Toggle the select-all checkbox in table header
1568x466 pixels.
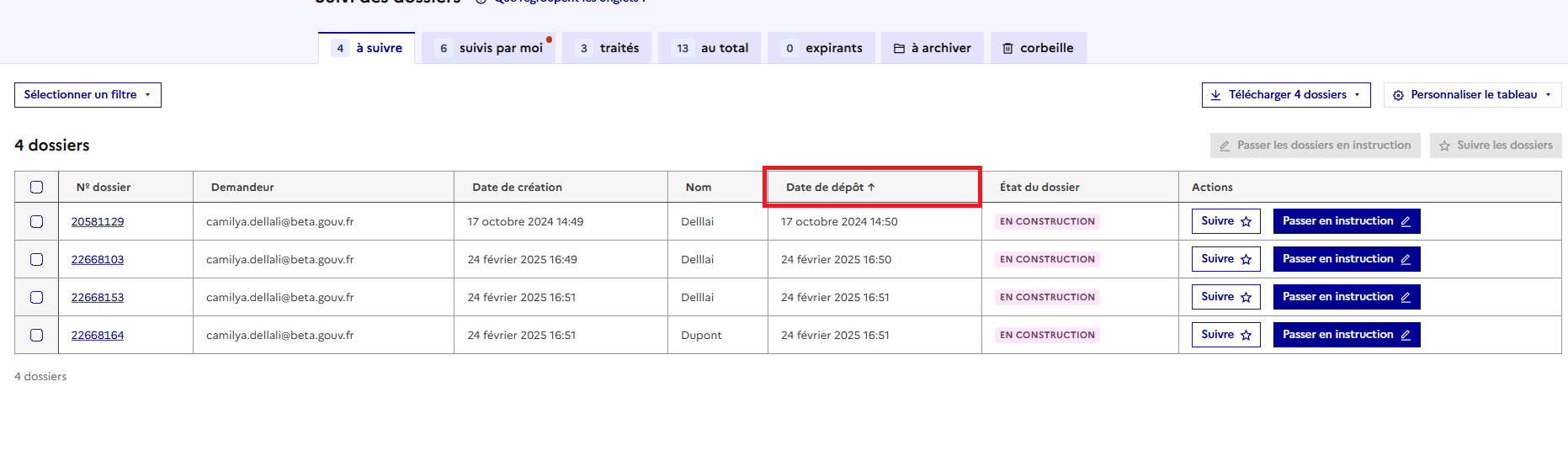37,188
